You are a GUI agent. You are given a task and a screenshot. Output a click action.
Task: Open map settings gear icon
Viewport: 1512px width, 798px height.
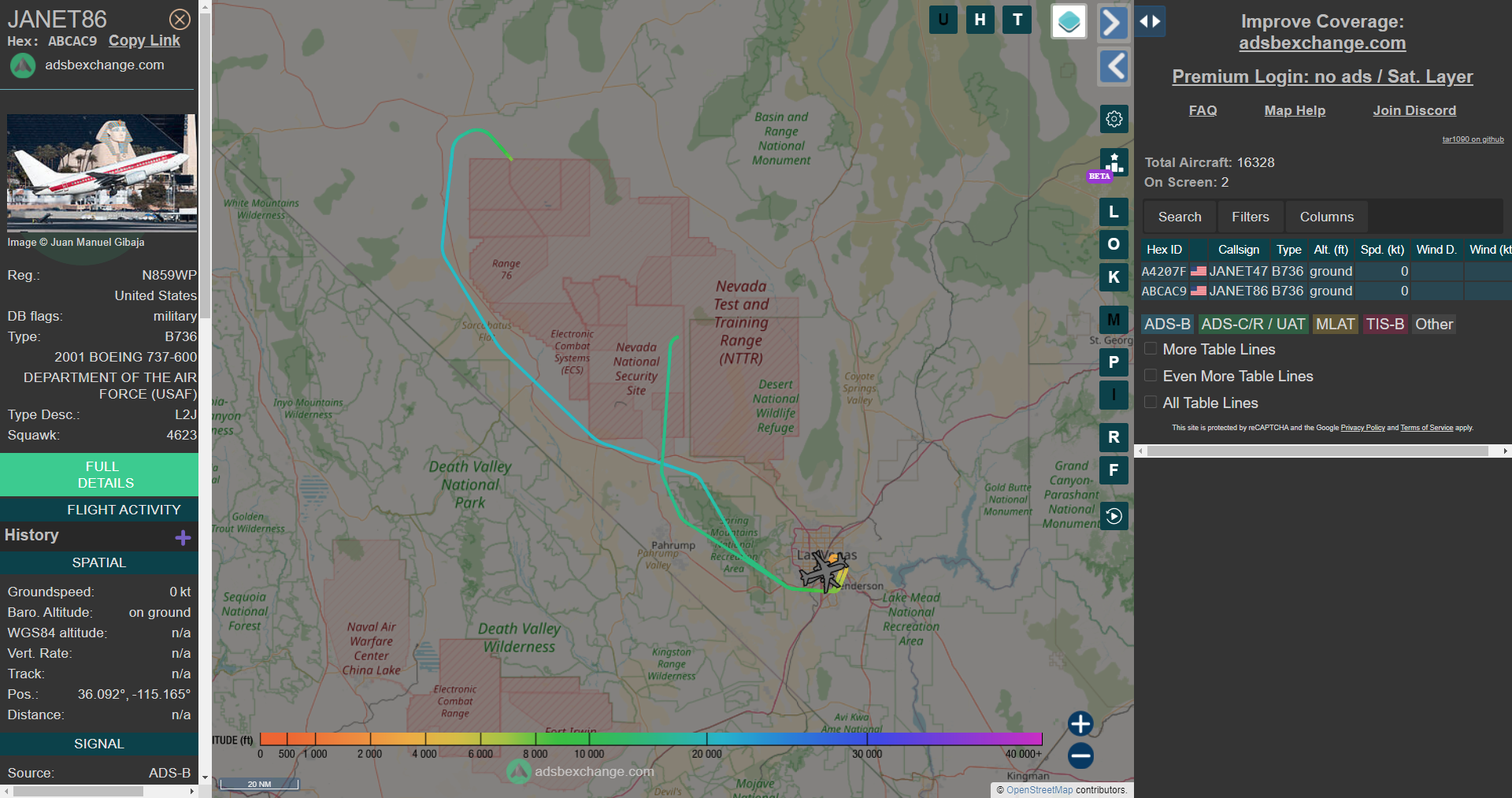(x=1114, y=119)
